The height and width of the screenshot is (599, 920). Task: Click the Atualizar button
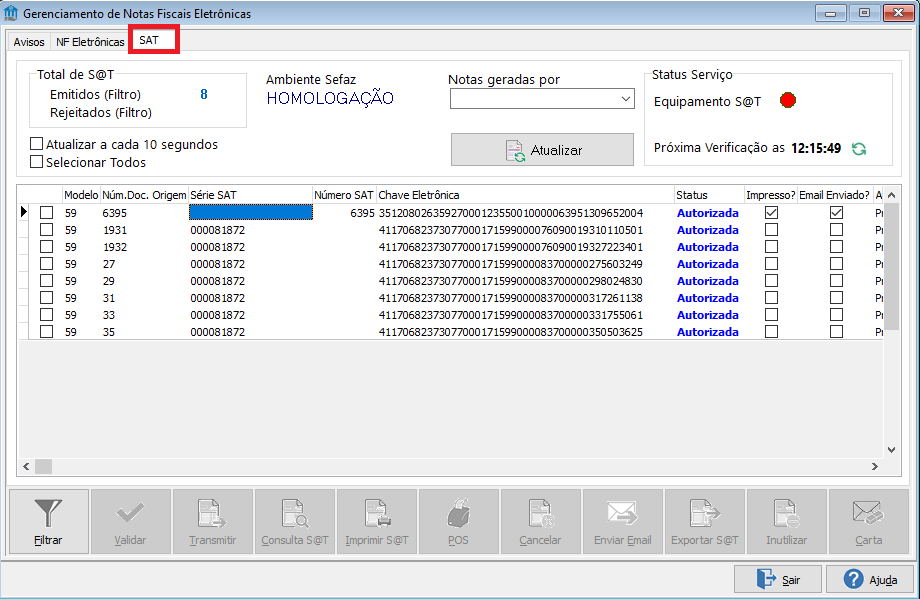point(542,150)
